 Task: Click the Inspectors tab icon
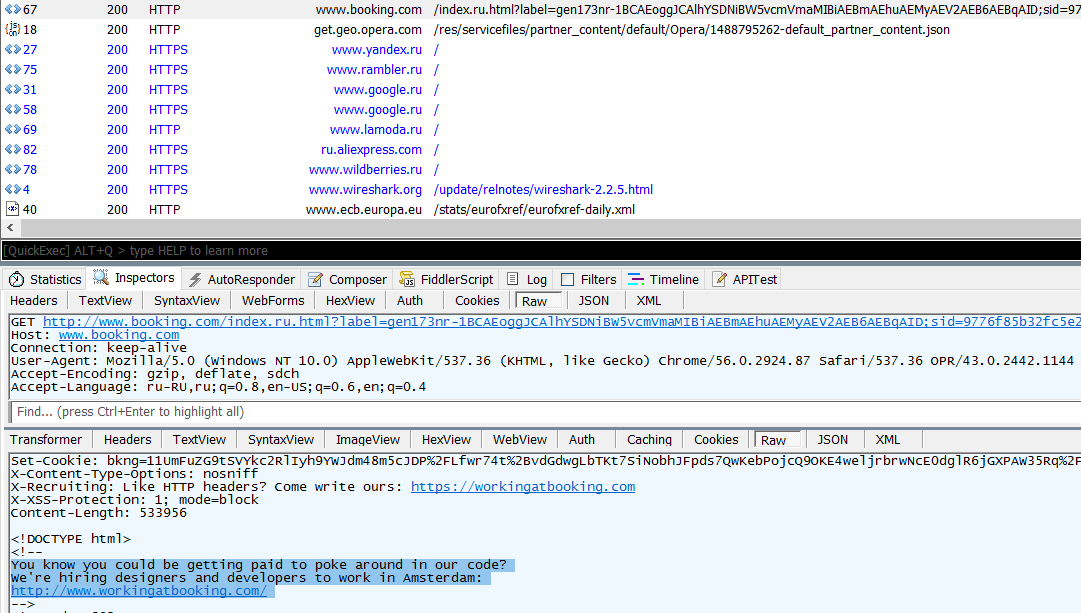point(101,278)
